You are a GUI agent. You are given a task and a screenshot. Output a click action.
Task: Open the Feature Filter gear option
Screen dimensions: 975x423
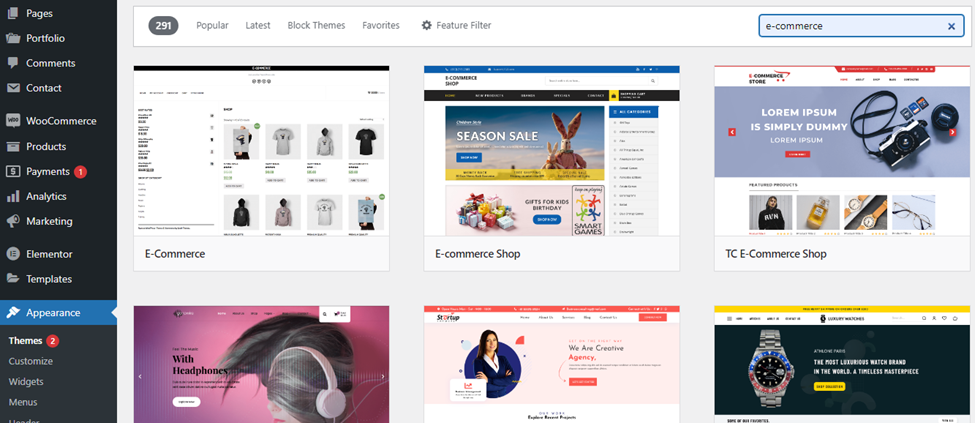click(x=456, y=26)
